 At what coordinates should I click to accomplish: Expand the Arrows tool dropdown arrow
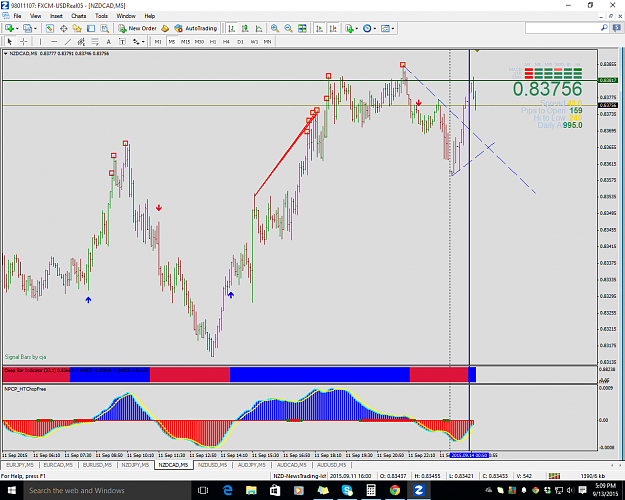tap(143, 42)
